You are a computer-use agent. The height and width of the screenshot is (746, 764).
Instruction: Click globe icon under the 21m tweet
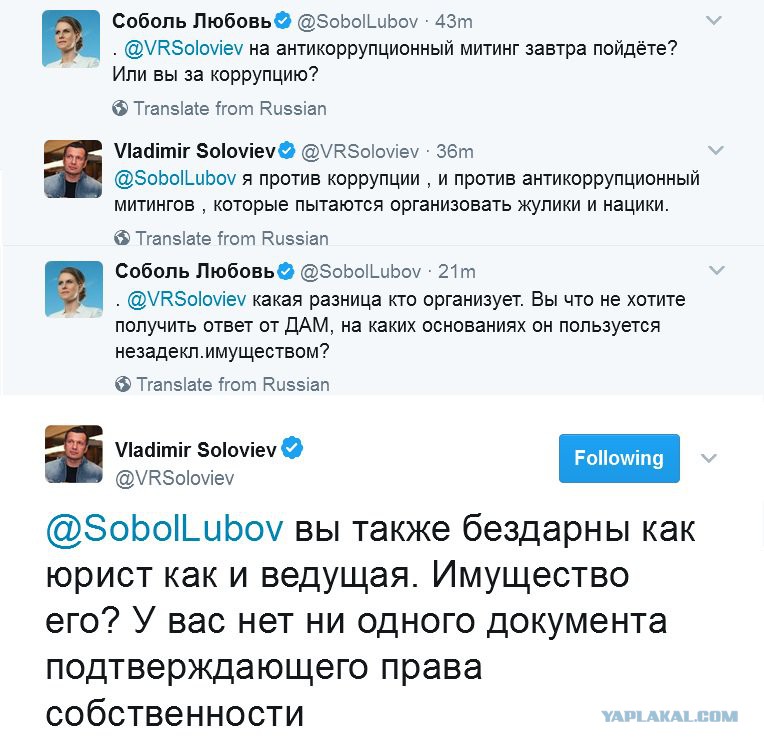123,384
